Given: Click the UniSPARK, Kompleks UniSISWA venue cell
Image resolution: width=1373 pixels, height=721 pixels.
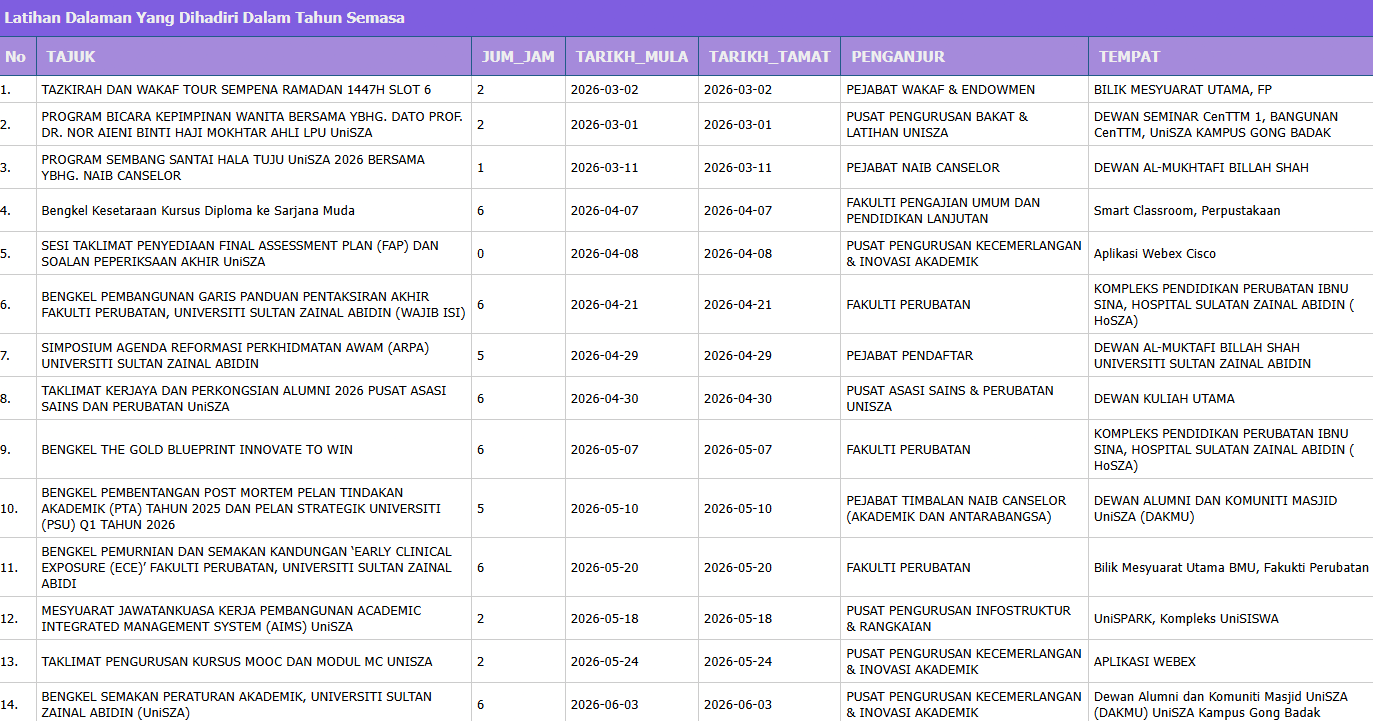Looking at the screenshot, I should point(1231,619).
